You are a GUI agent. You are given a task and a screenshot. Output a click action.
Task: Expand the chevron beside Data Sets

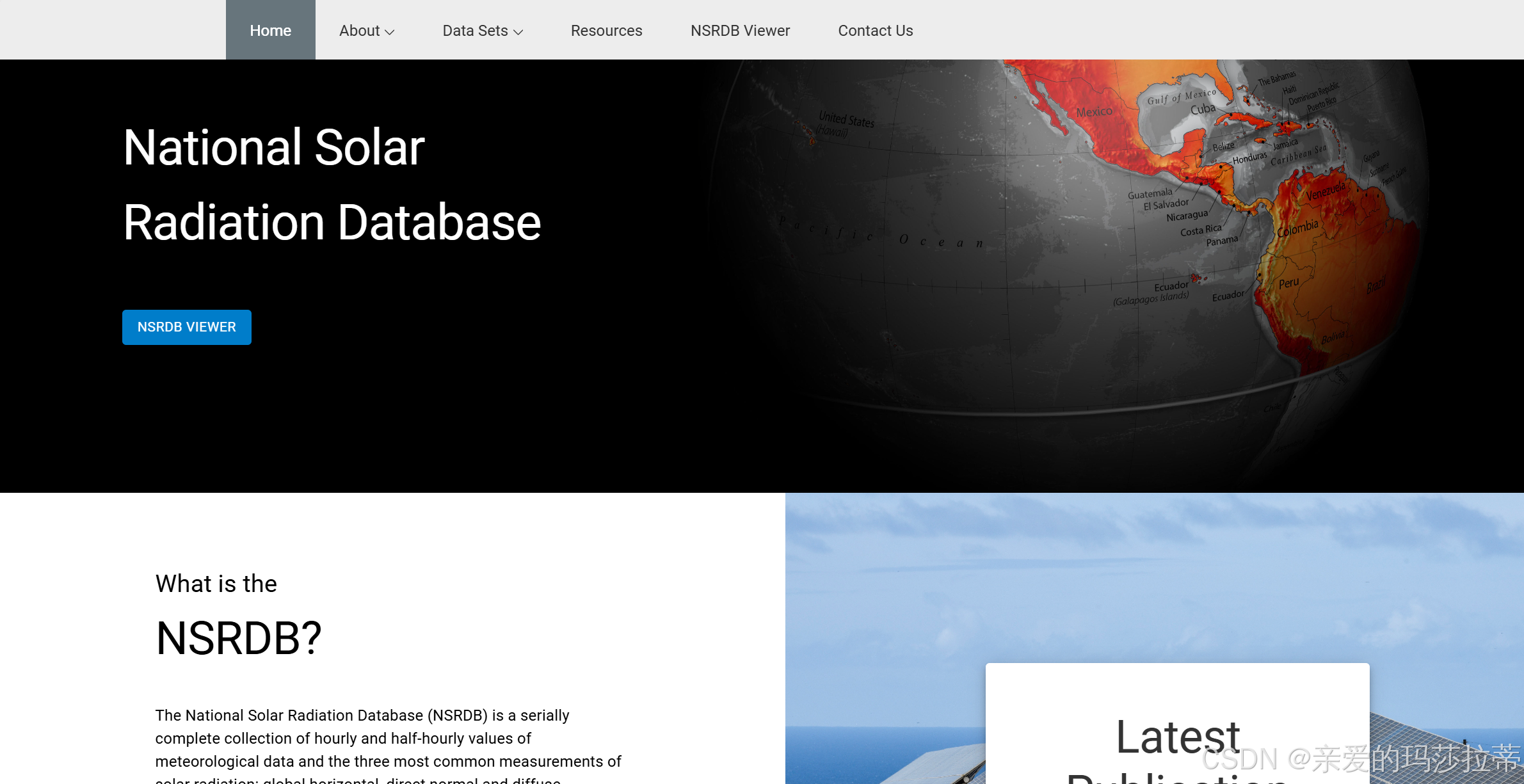(x=518, y=32)
